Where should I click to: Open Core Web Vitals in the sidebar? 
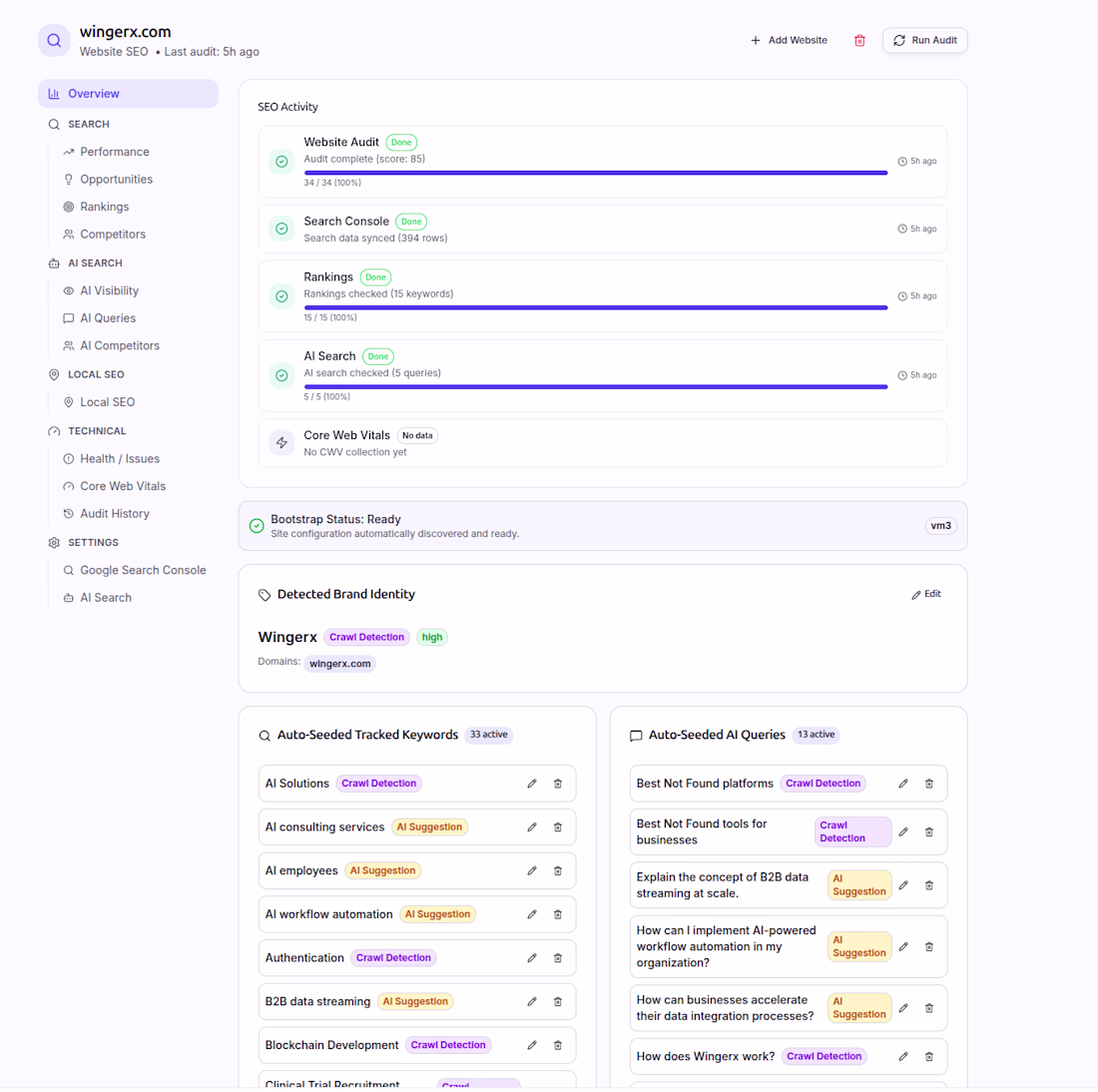click(123, 486)
